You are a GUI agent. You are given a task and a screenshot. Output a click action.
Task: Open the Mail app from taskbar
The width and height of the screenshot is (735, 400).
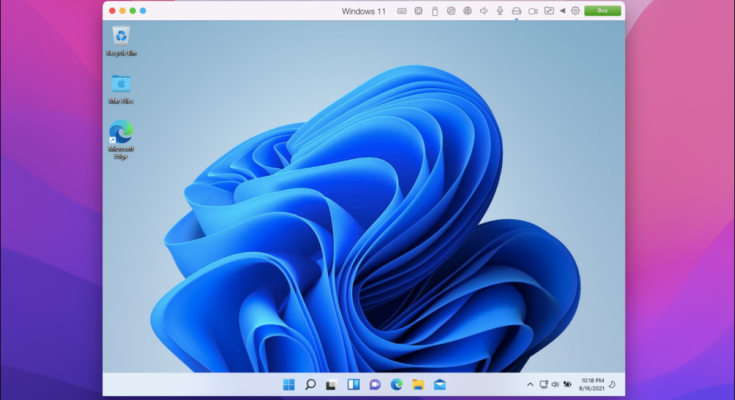(x=439, y=384)
